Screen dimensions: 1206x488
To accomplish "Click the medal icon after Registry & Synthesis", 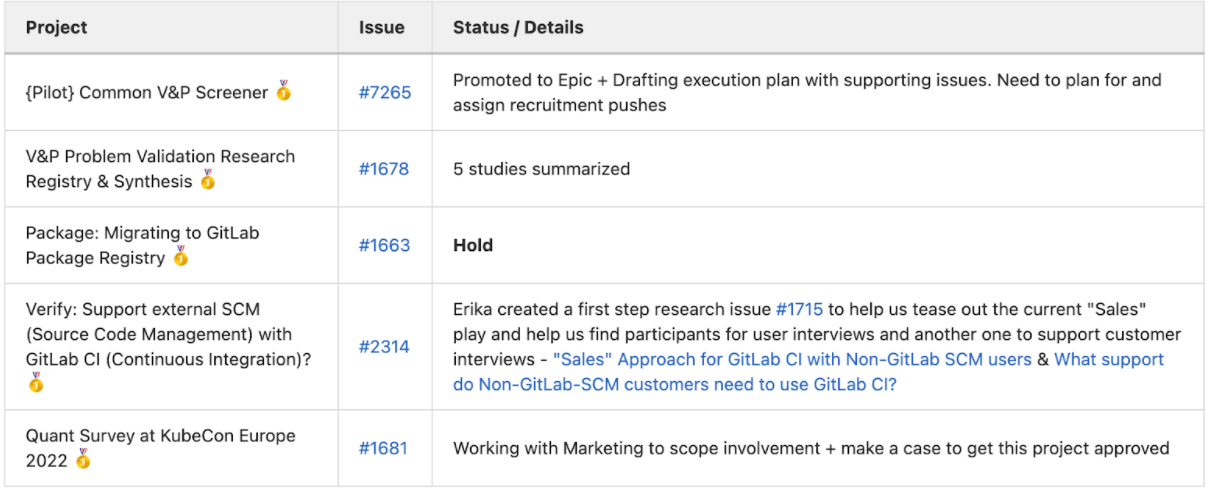I will tap(208, 181).
